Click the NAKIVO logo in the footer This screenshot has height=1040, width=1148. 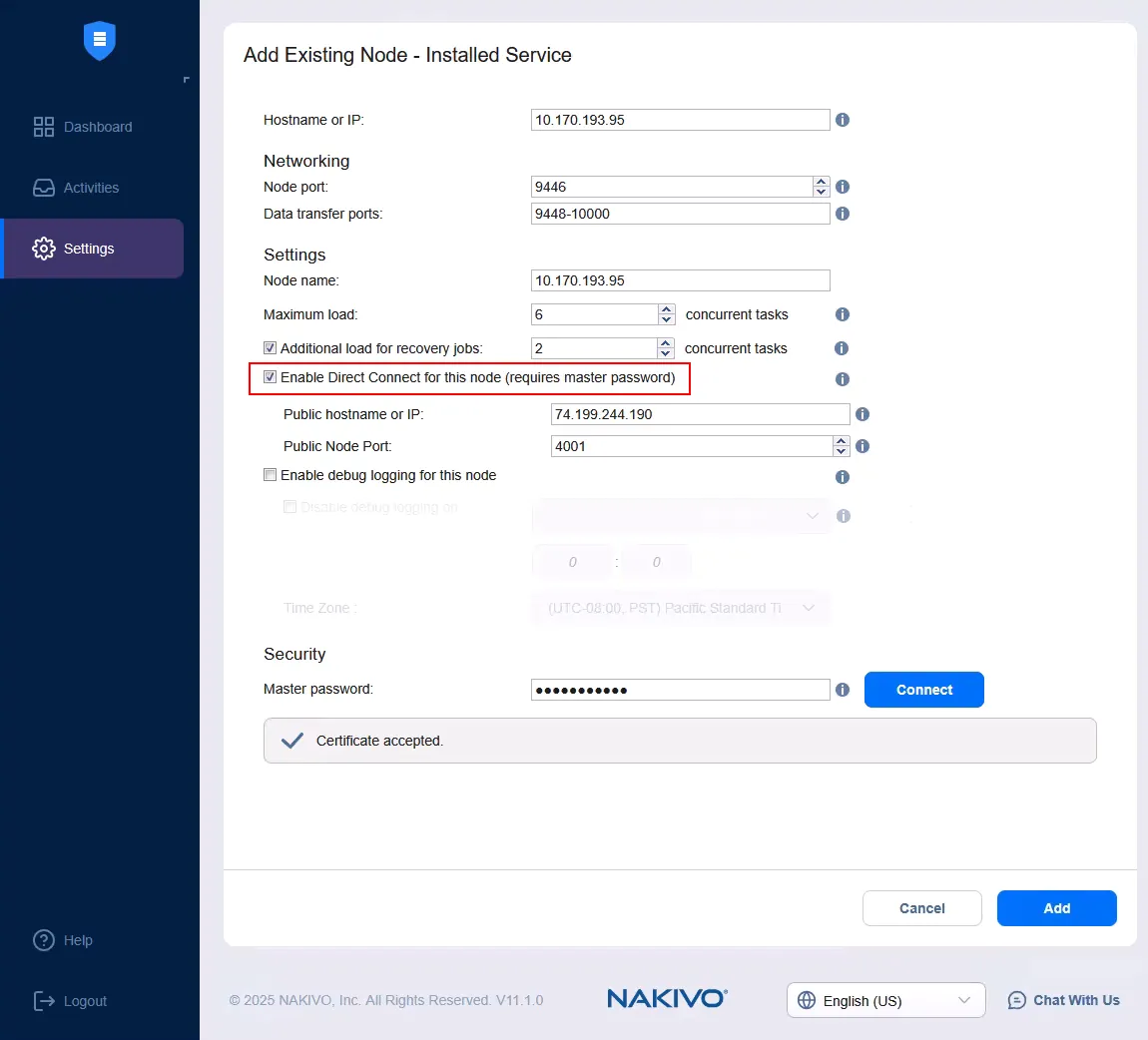[667, 999]
